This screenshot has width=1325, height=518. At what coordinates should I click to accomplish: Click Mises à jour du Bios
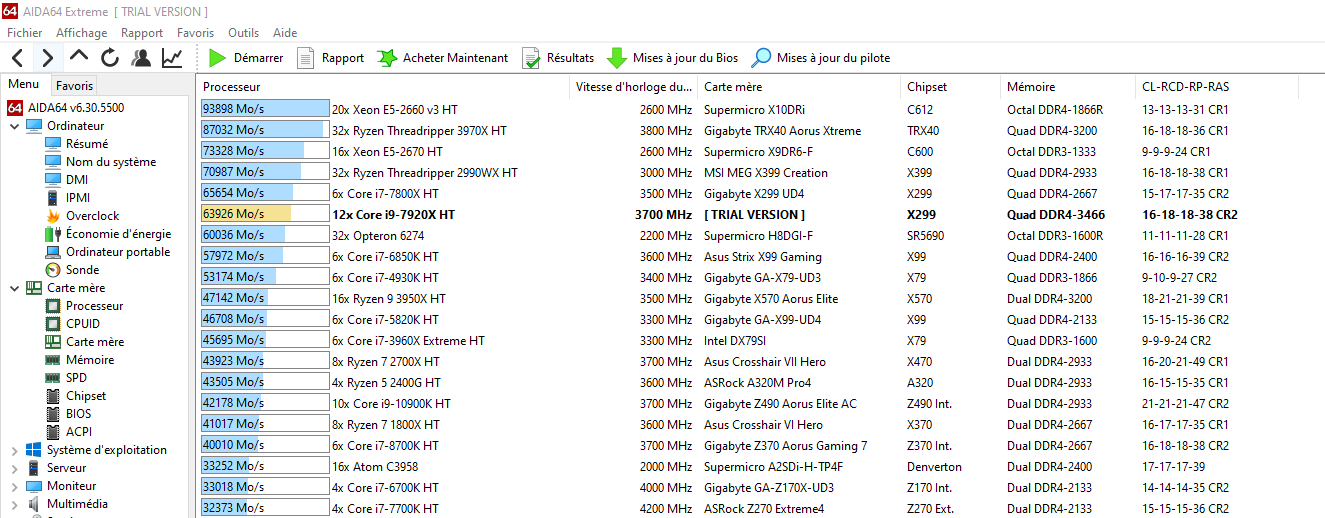tap(672, 58)
